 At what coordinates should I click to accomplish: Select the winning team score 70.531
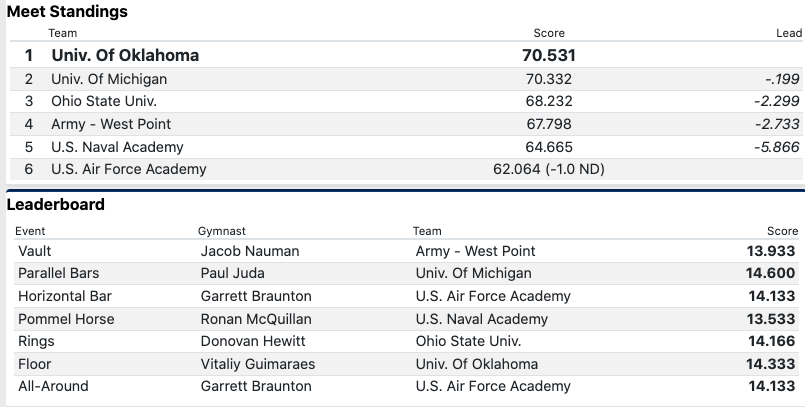(x=542, y=56)
